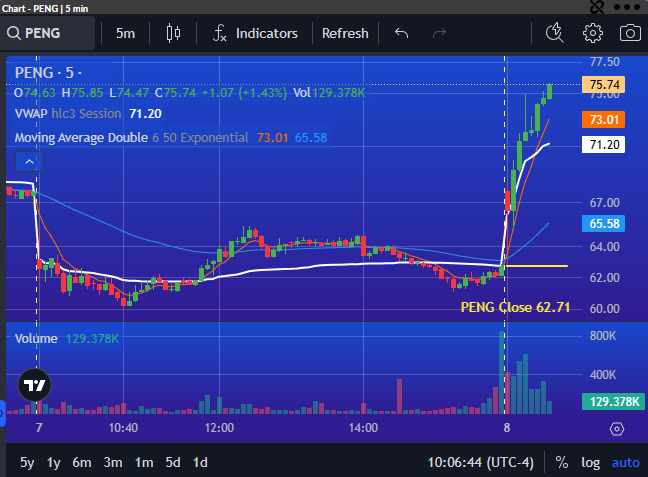Open the quick search lightning icon
This screenshot has width=648, height=477.
(555, 33)
